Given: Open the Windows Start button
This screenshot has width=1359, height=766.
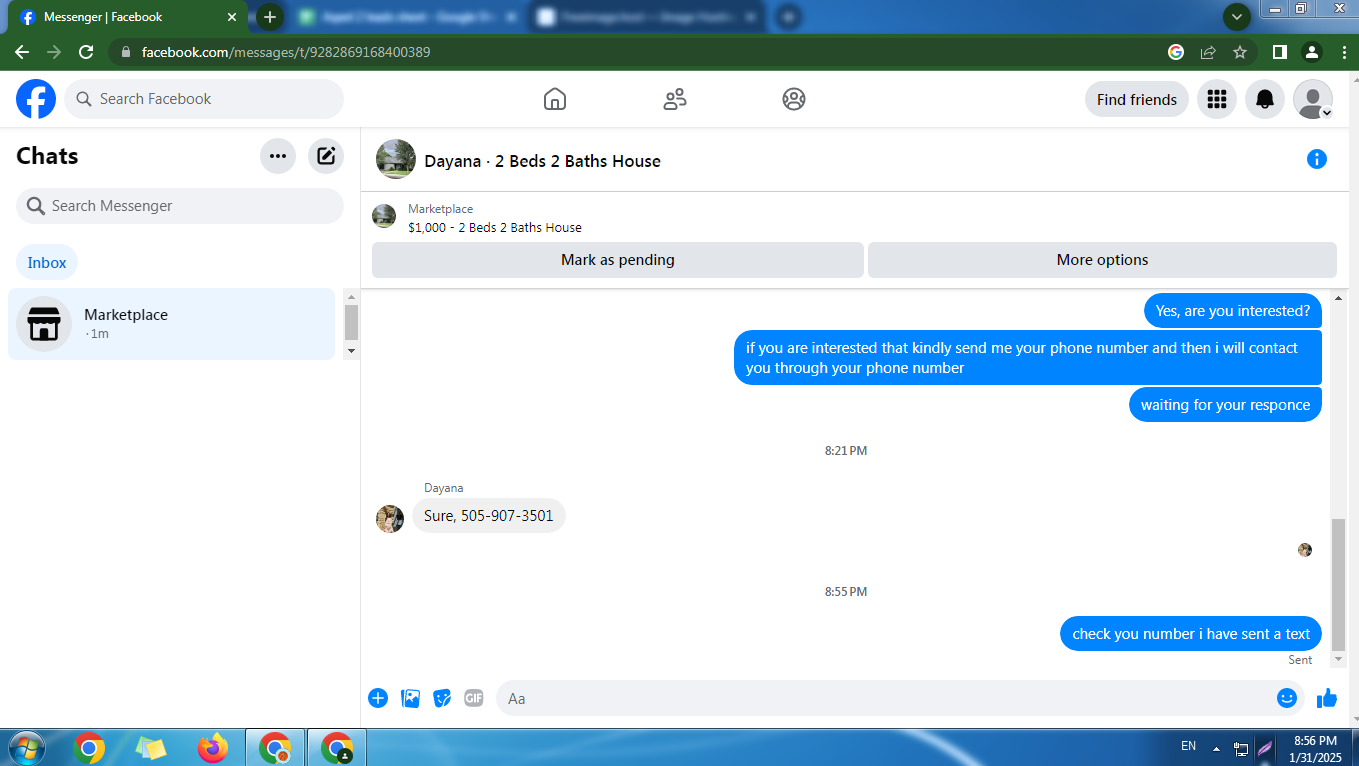Looking at the screenshot, I should [25, 747].
